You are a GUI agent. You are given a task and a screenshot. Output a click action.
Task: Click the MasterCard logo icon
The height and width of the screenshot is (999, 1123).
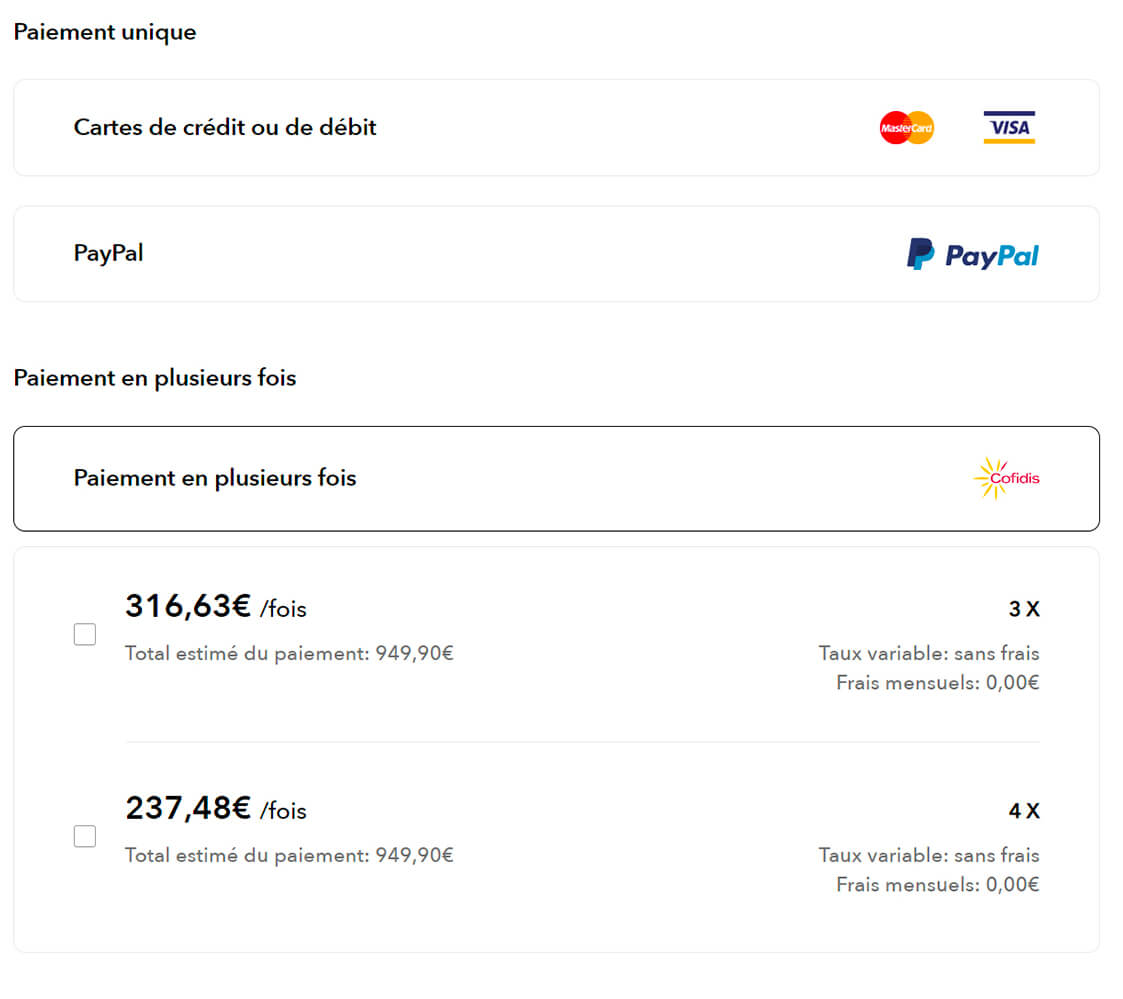907,127
